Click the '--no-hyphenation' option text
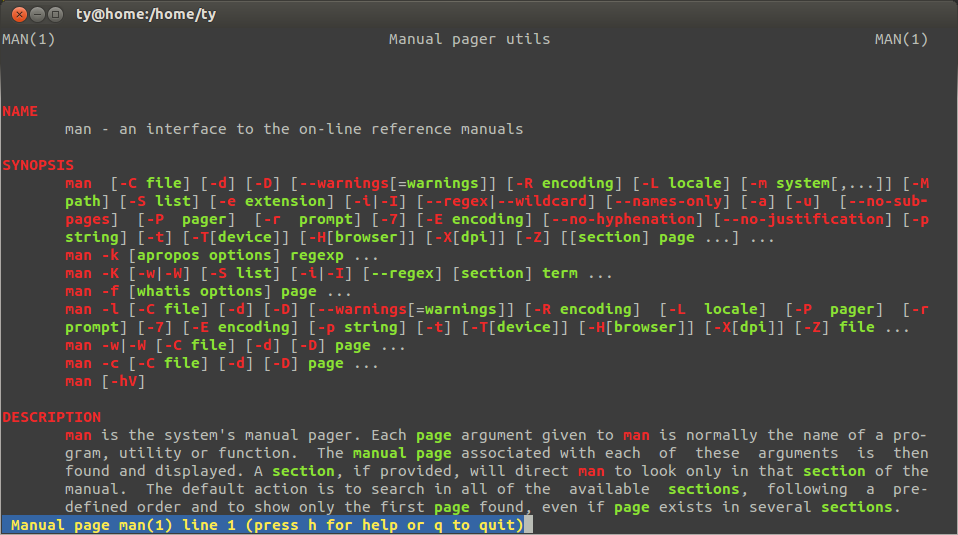 (623, 219)
